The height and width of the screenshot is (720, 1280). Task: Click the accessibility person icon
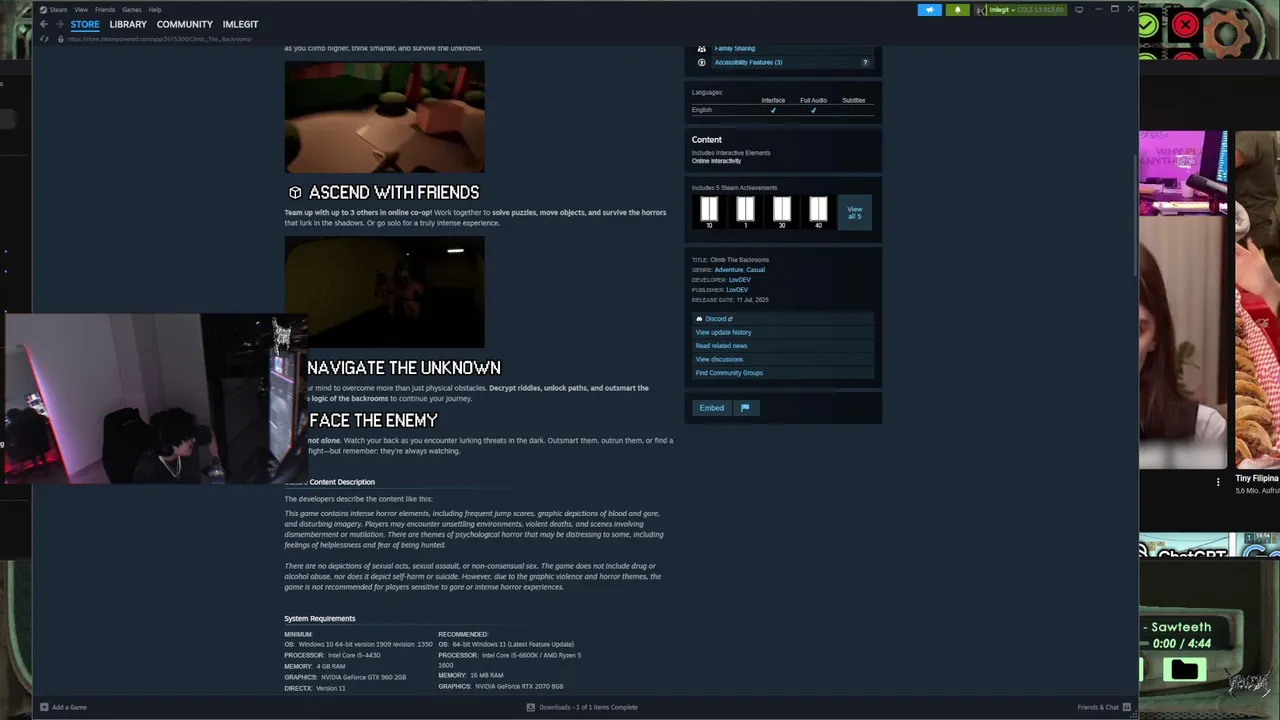tap(701, 62)
